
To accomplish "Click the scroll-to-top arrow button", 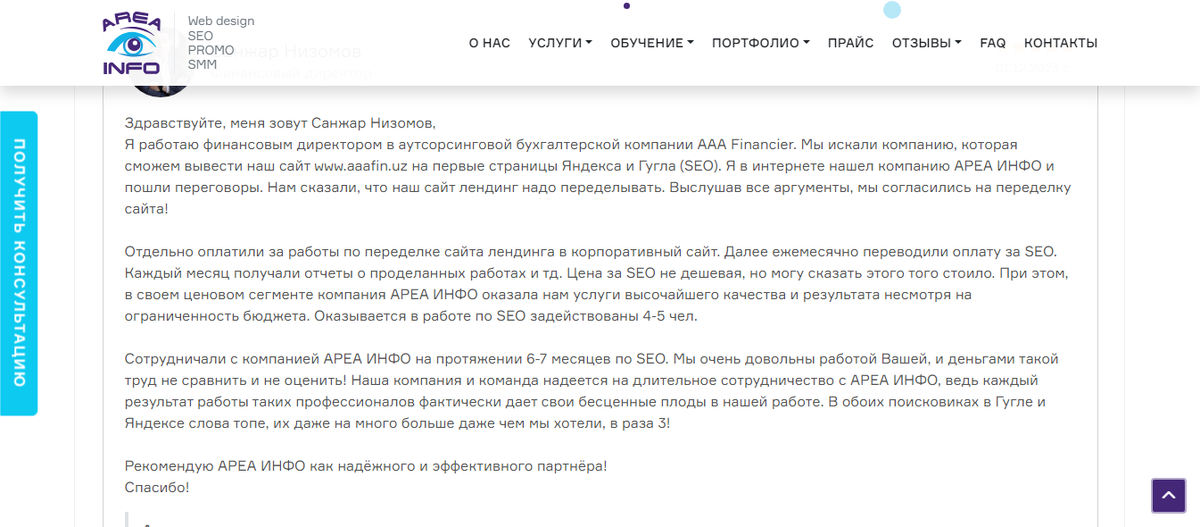I will [x=1168, y=495].
